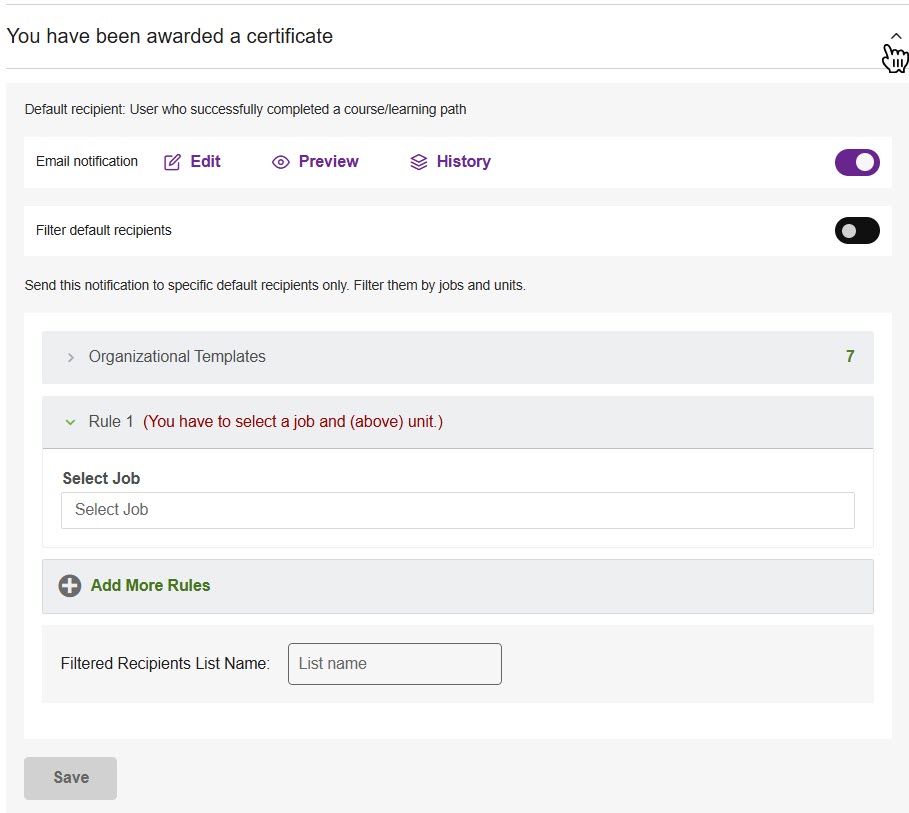Click the stacked layers History icon
The width and height of the screenshot is (909, 813).
pos(419,162)
